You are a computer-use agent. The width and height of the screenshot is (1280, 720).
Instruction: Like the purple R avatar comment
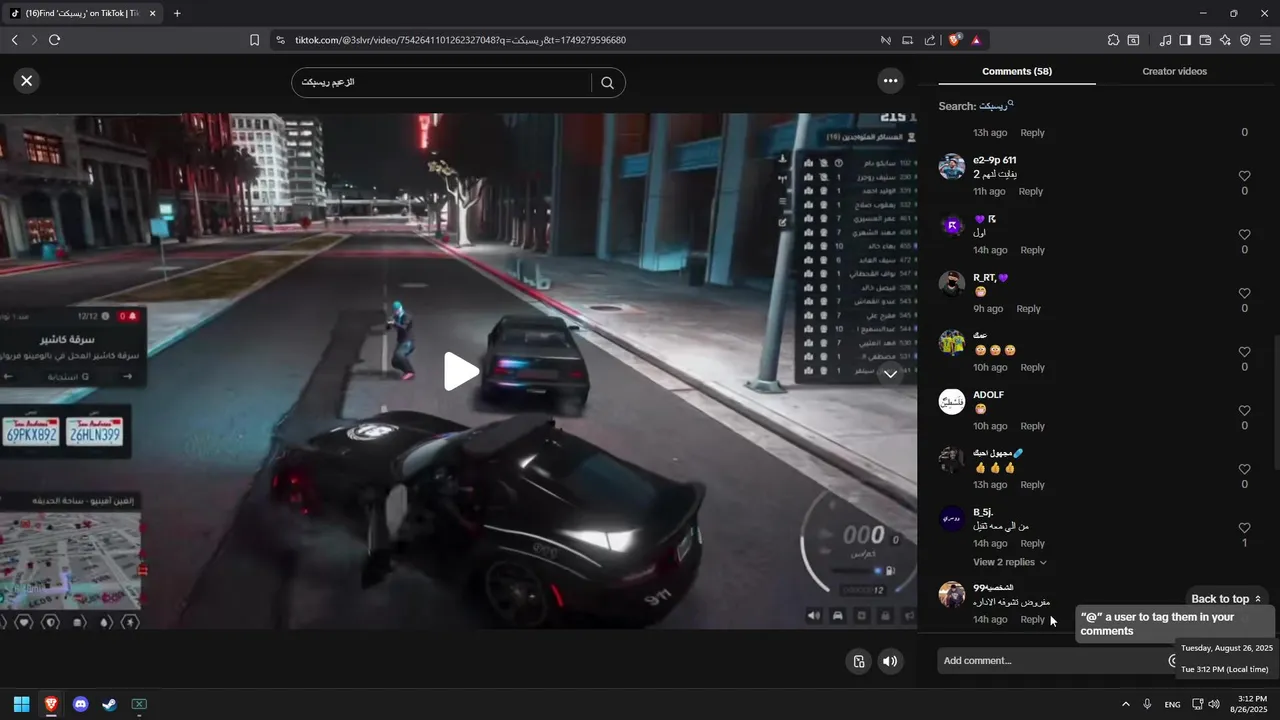click(x=1244, y=235)
